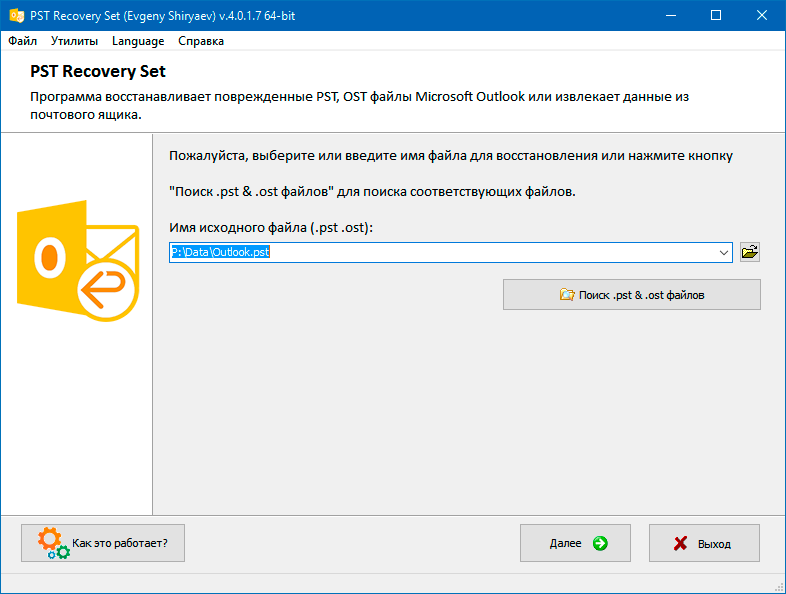Expand the source file name dropdown arrow
The image size is (786, 594).
723,253
